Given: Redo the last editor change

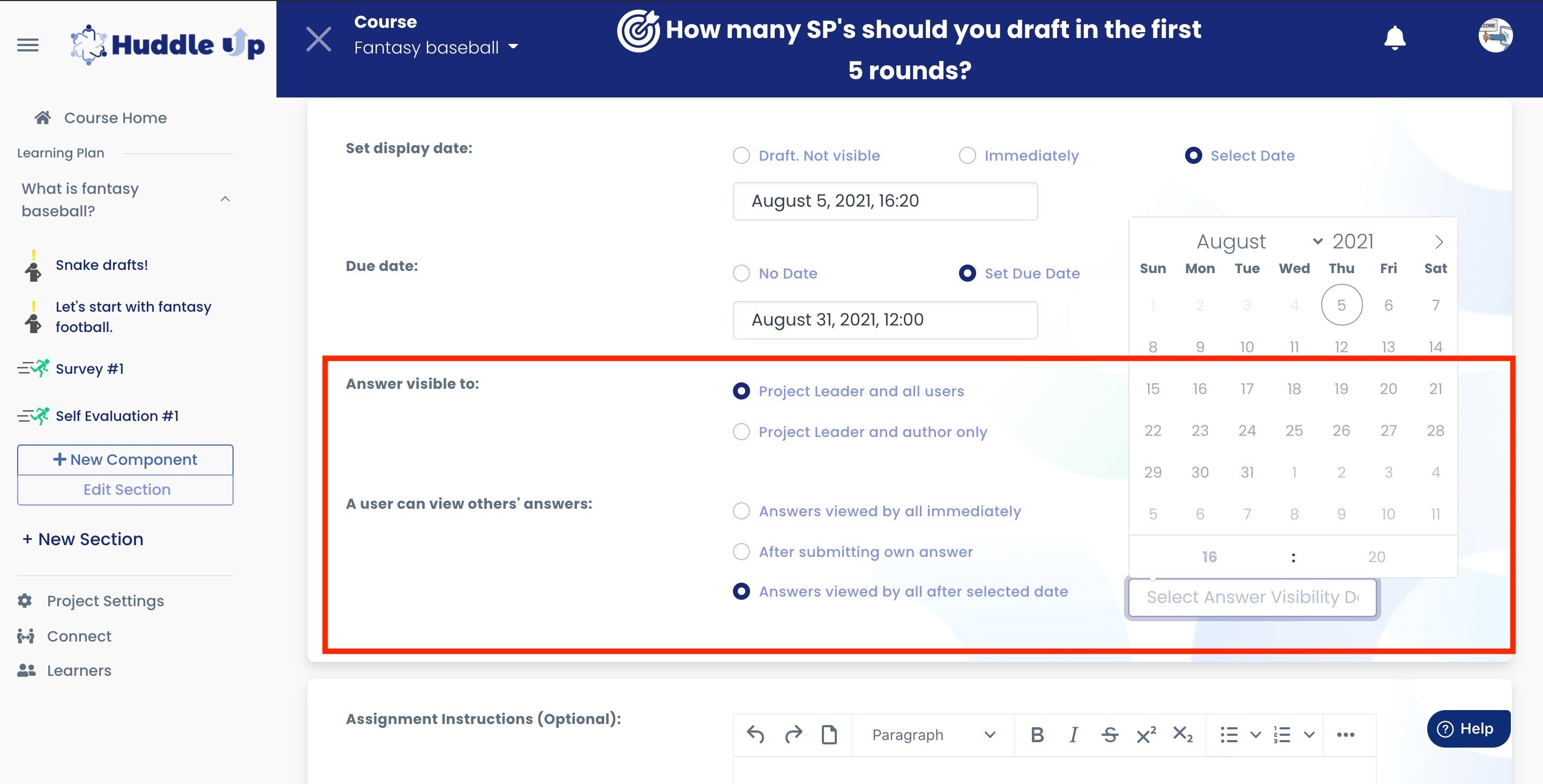Looking at the screenshot, I should click(793, 734).
